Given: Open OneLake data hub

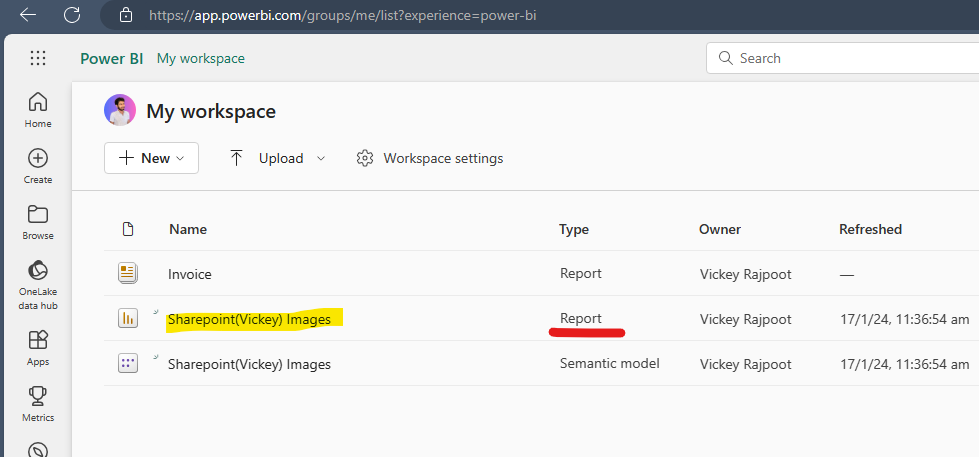Looking at the screenshot, I should tap(38, 285).
